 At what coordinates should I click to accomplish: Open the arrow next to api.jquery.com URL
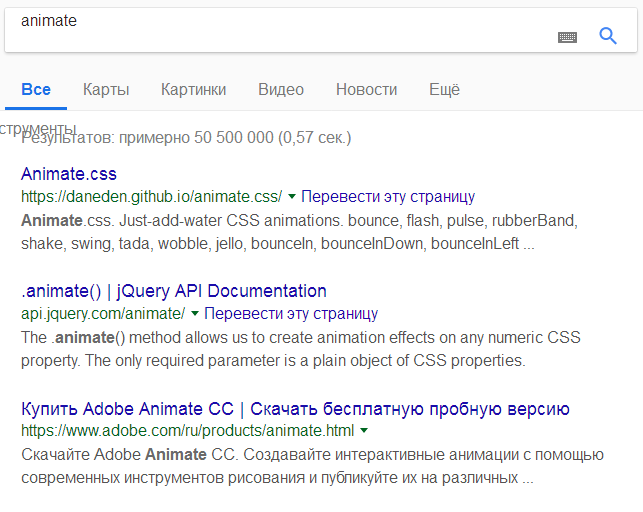coord(194,314)
